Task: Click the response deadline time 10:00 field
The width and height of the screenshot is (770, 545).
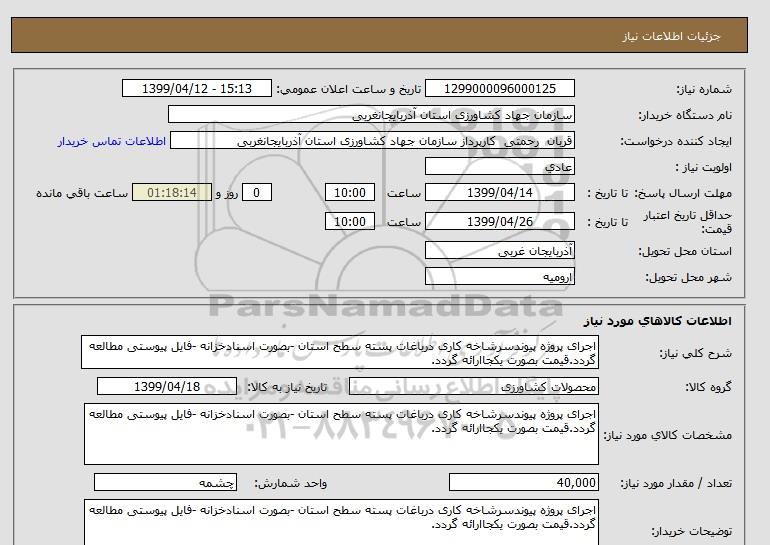Action: [352, 193]
